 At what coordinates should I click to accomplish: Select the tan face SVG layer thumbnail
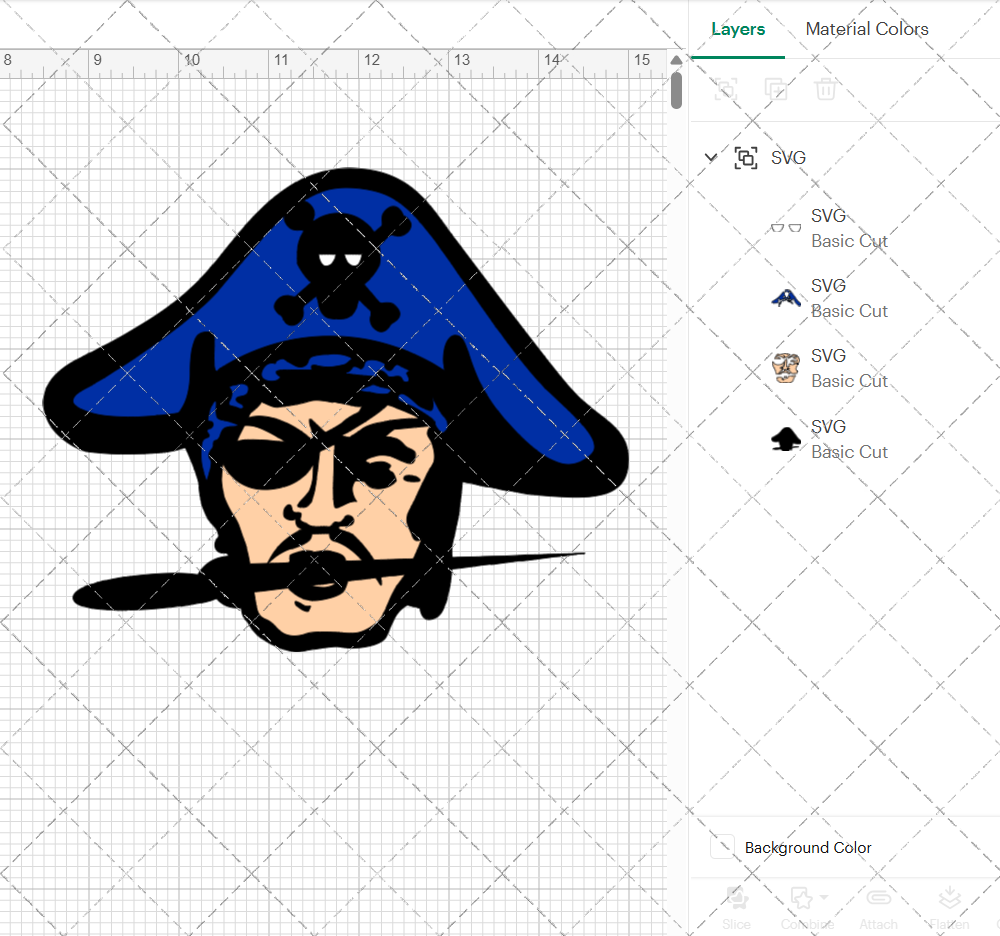pyautogui.click(x=786, y=368)
